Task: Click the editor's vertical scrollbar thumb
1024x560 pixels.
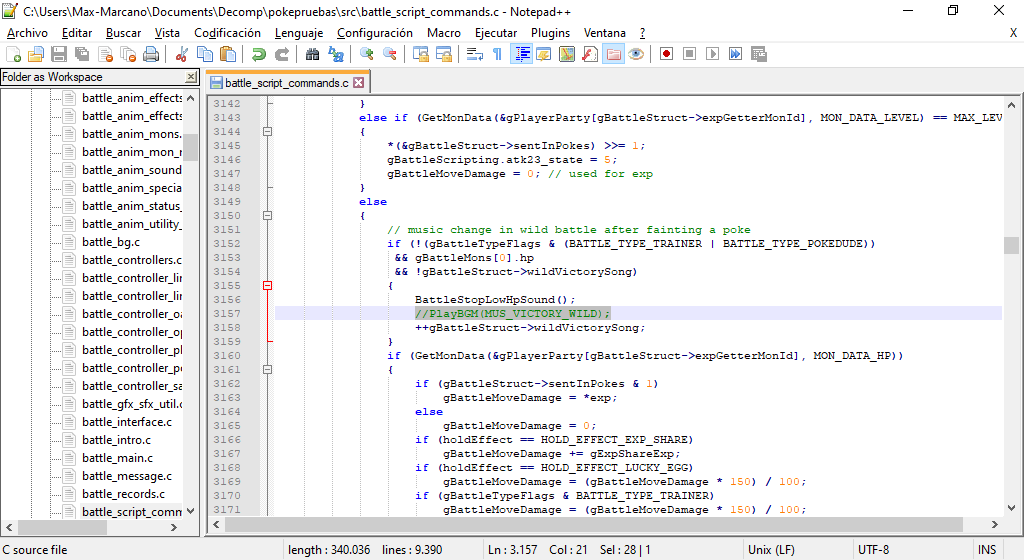Action: 1011,246
